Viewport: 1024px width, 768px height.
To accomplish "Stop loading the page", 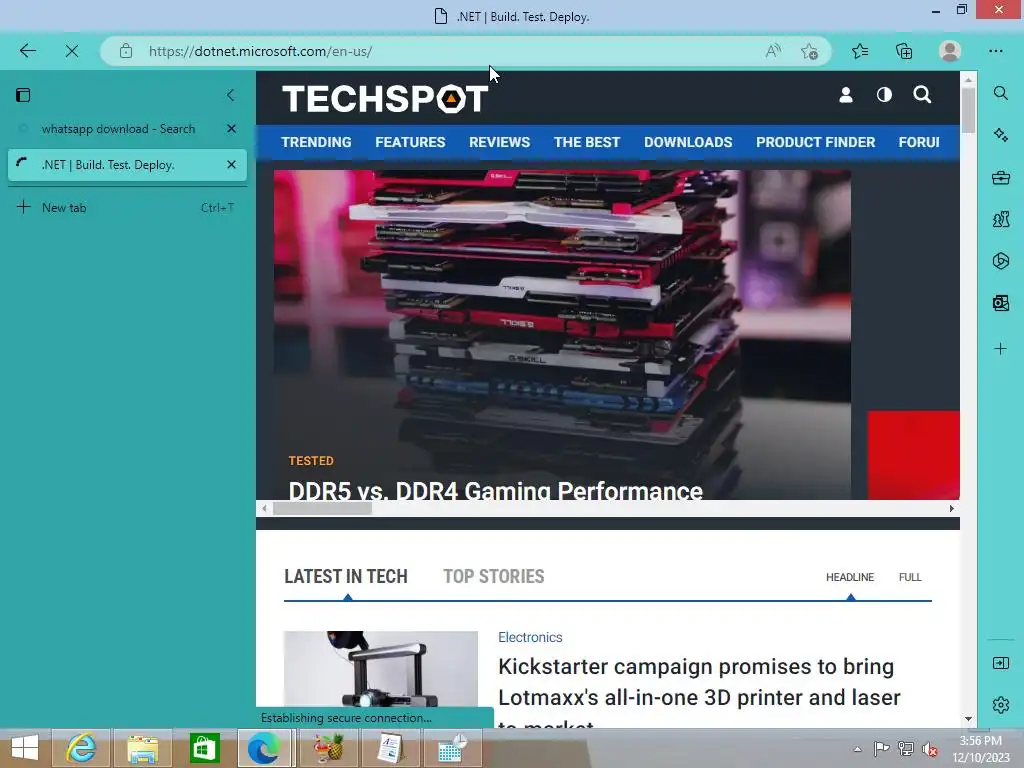I will click(72, 51).
